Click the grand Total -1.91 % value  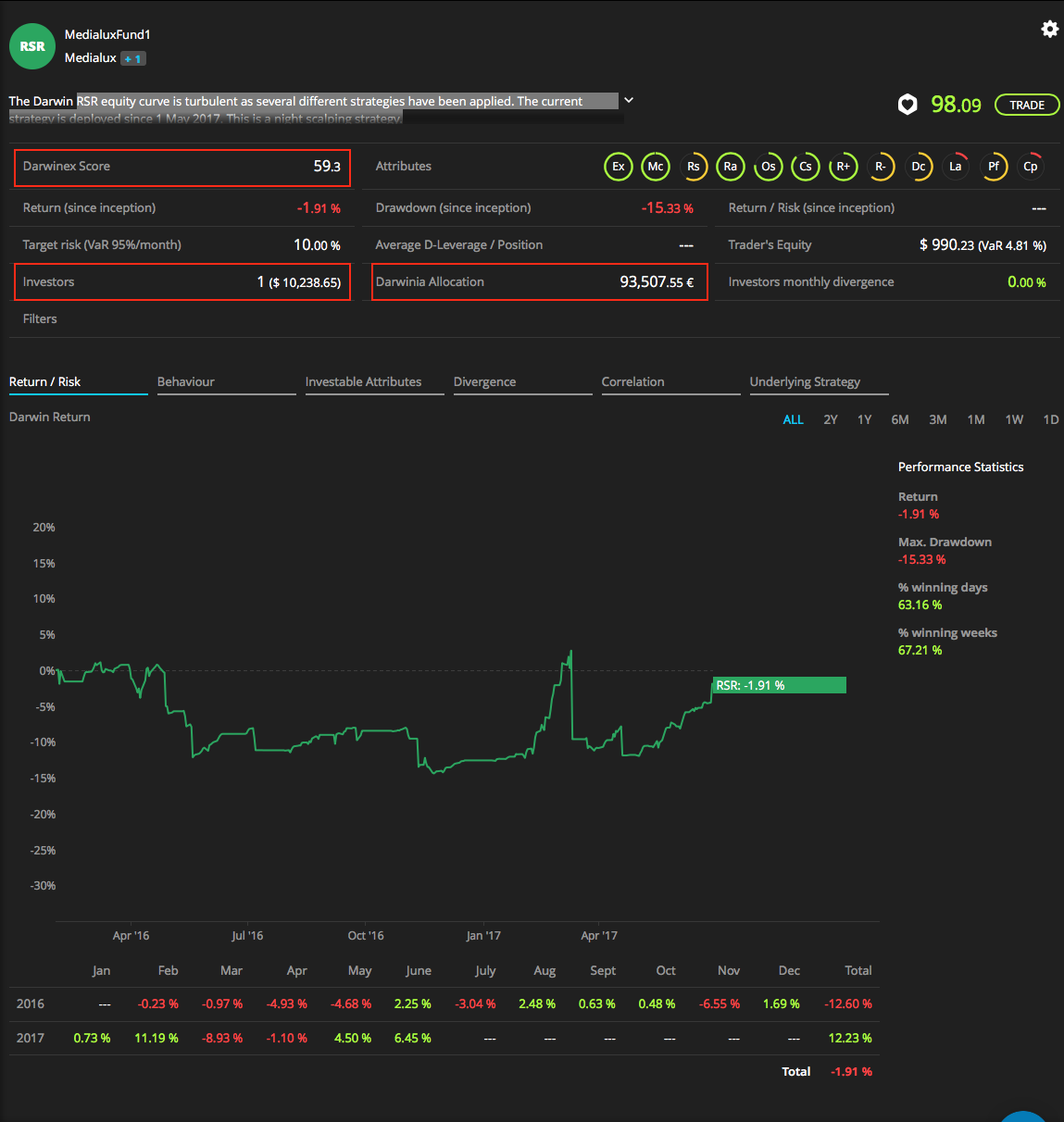point(852,1071)
